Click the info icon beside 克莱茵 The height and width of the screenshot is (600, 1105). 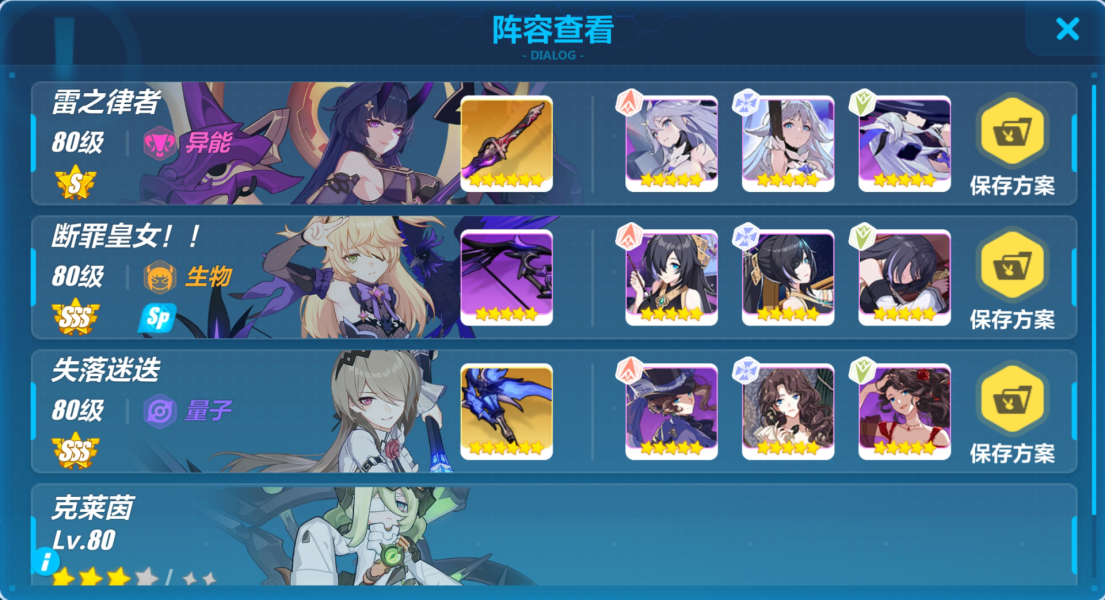(x=46, y=561)
